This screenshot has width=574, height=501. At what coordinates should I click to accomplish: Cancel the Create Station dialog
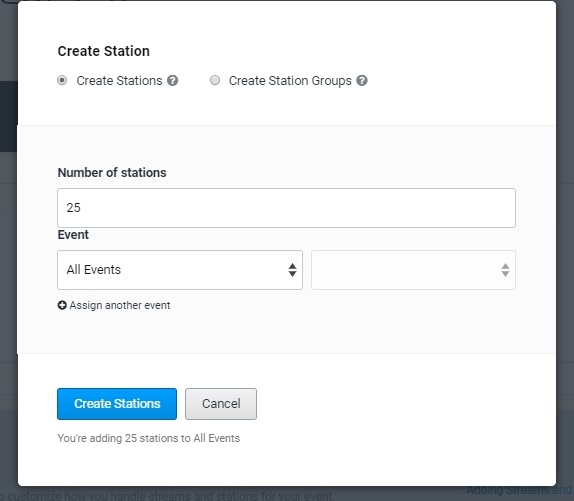click(x=221, y=404)
